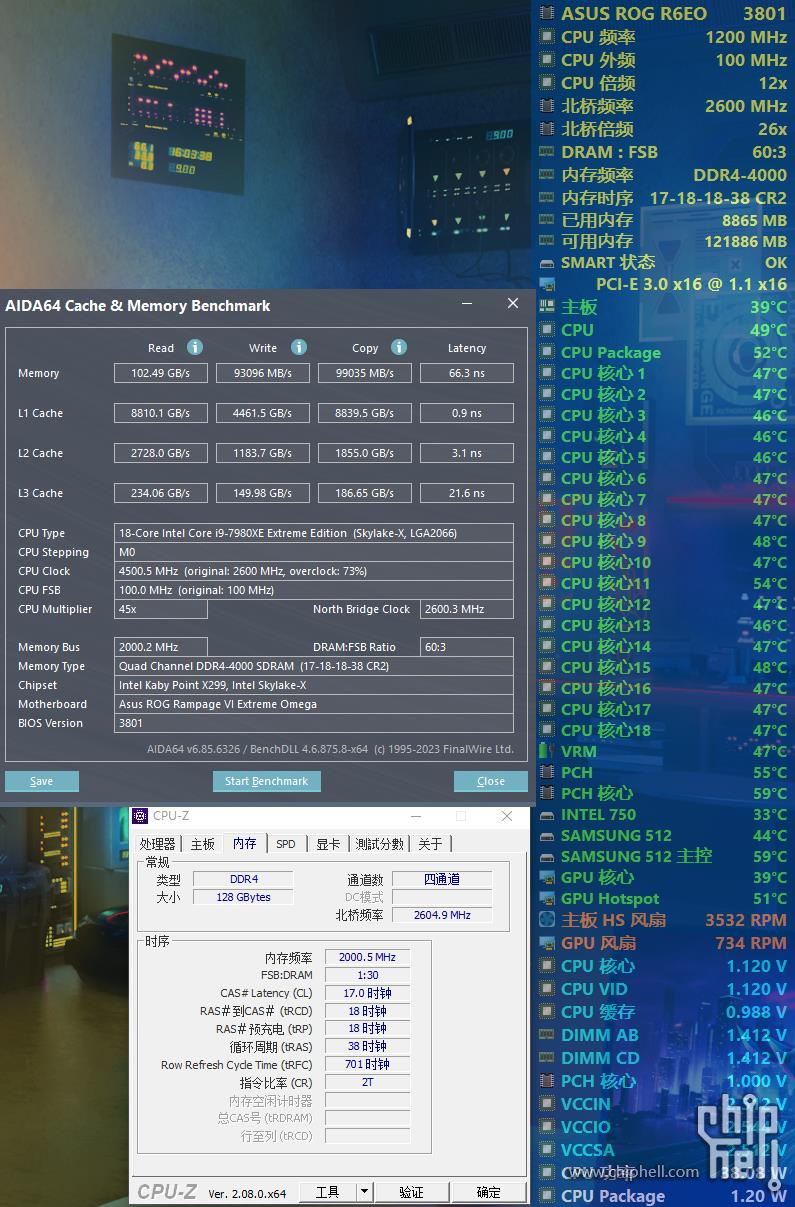
Task: Click the icon beside ASUS ROG R6EO
Action: 547,13
